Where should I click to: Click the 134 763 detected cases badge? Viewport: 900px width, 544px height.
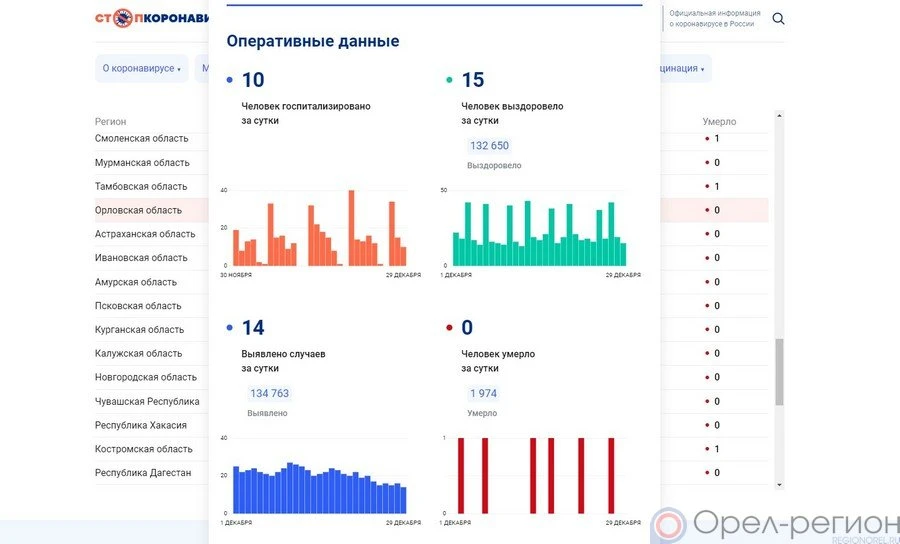pyautogui.click(x=269, y=394)
